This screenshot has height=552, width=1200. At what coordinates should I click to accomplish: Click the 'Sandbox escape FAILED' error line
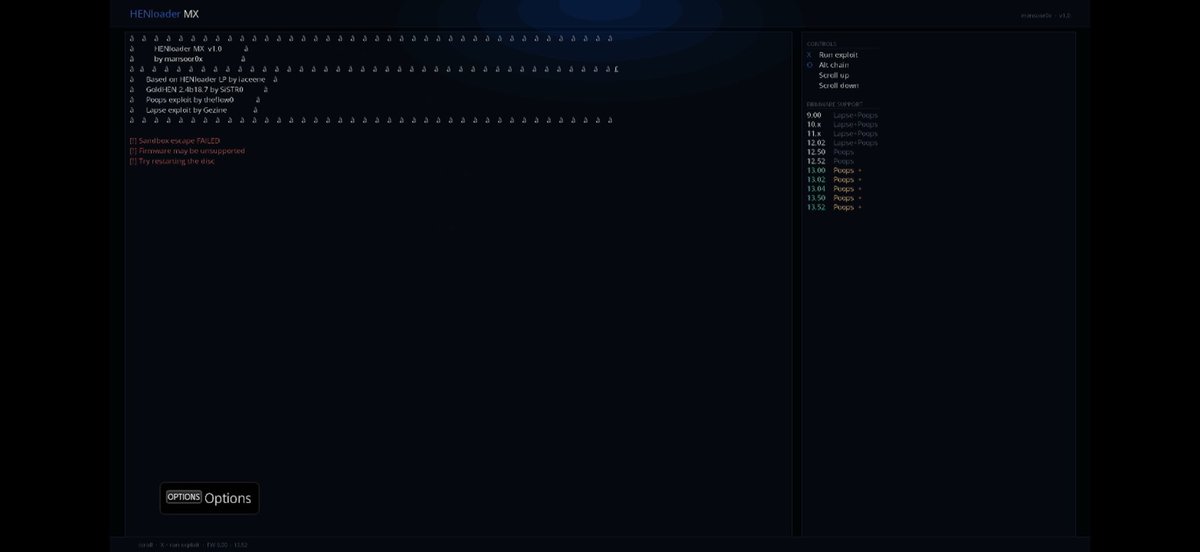(x=174, y=141)
